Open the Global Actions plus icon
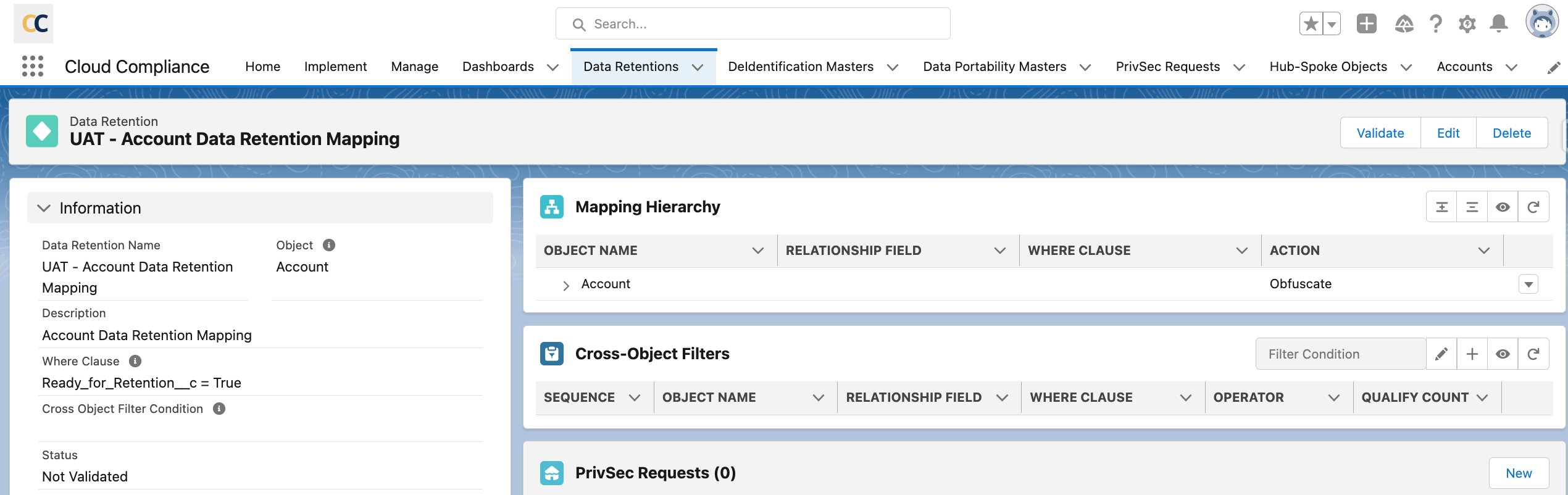Screen dimensions: 1568x495 click(x=1366, y=24)
